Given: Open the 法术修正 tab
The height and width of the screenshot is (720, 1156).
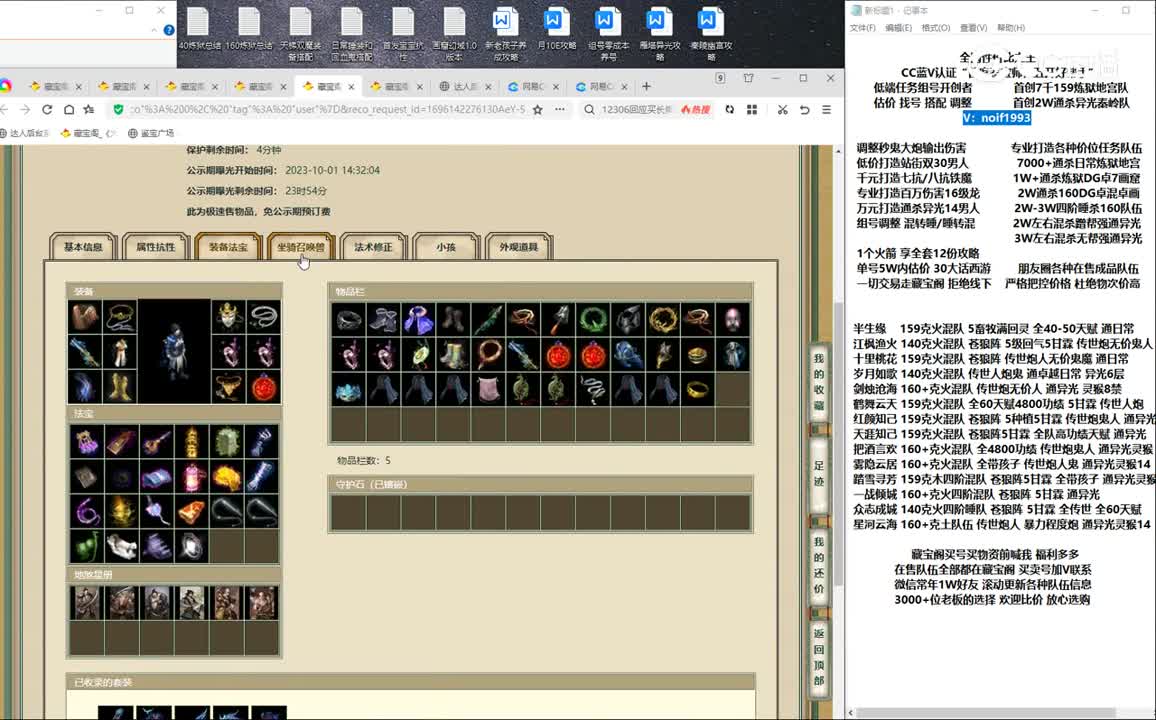Looking at the screenshot, I should (x=374, y=247).
